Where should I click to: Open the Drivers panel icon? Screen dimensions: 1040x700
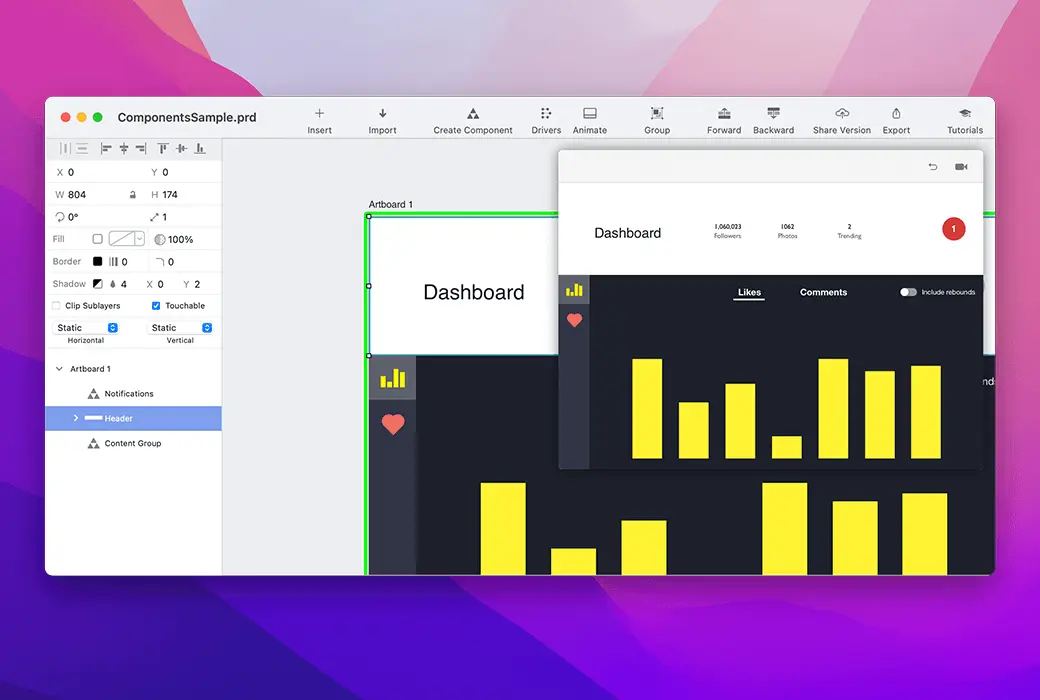point(546,113)
